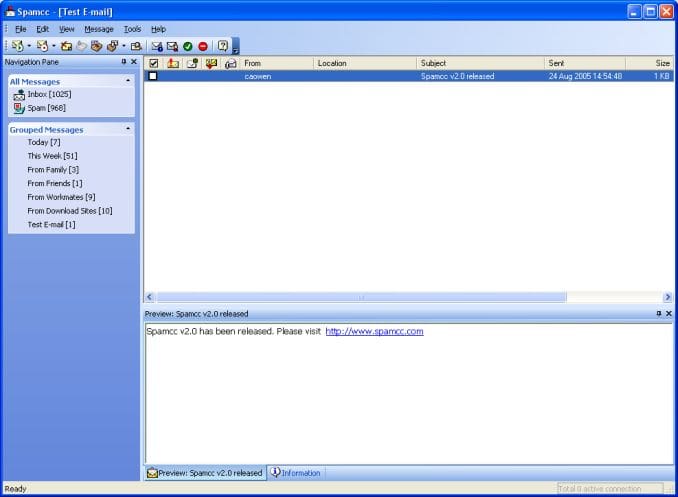Open the http://www.spamcc.com link
This screenshot has height=497, width=678.
374,331
